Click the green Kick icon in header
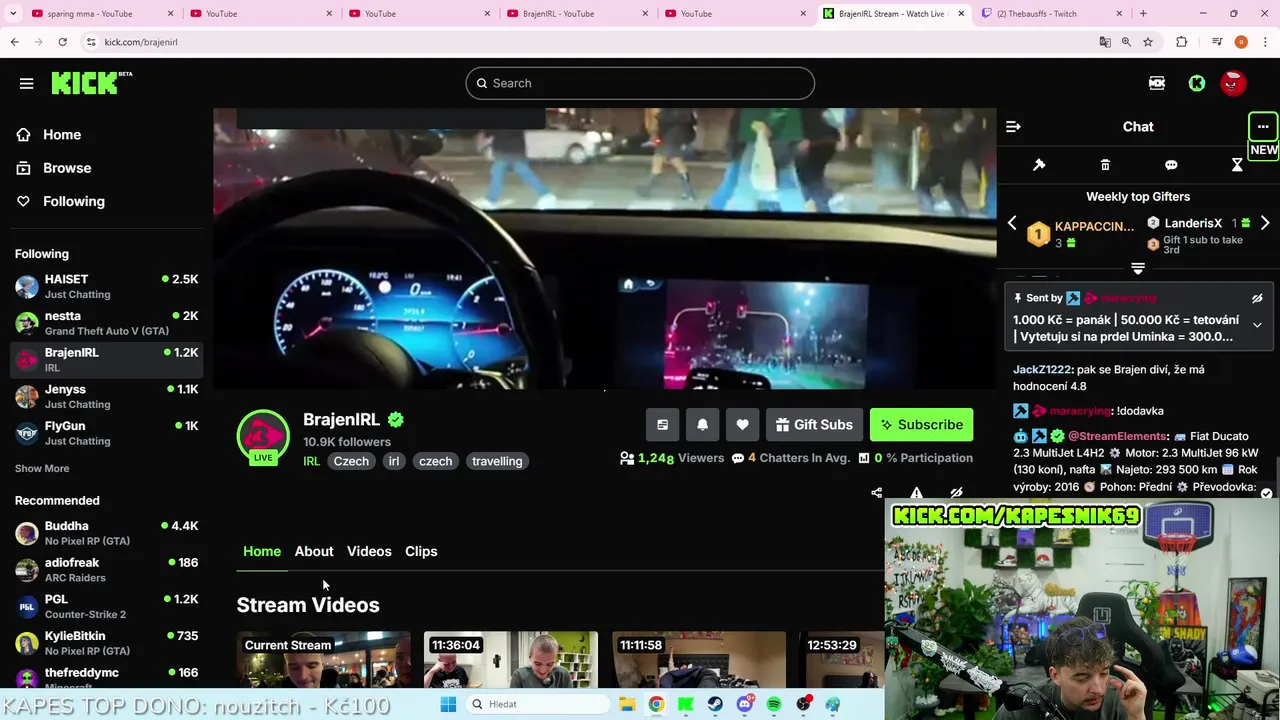The height and width of the screenshot is (720, 1280). click(x=1196, y=83)
